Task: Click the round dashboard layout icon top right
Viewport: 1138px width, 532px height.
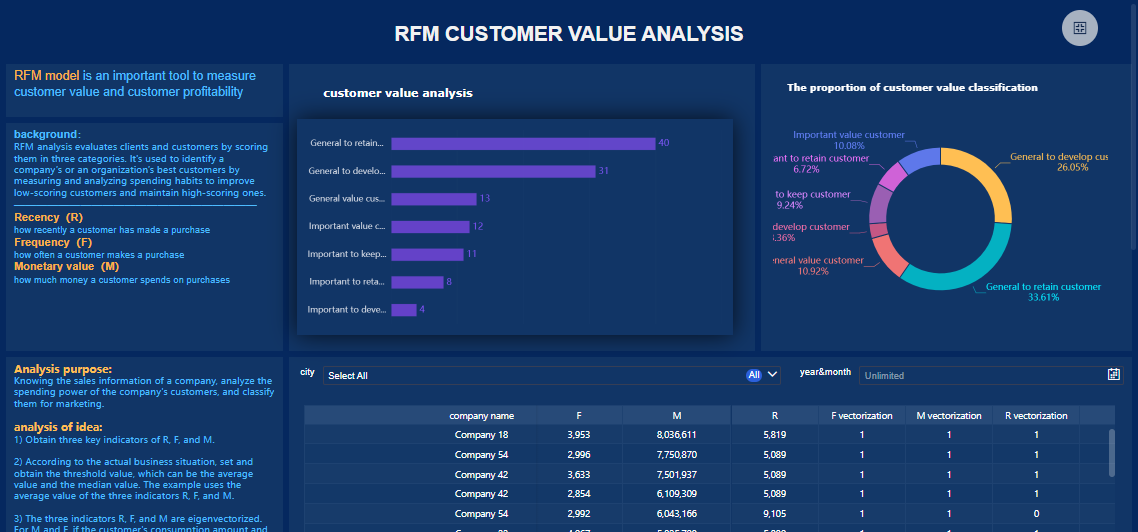Action: click(1079, 28)
